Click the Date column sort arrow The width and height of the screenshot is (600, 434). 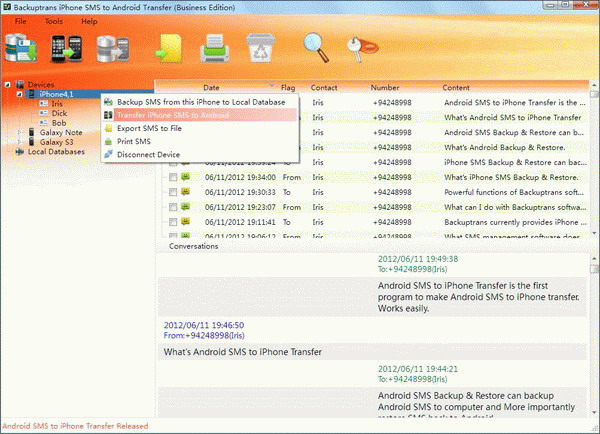coord(272,85)
